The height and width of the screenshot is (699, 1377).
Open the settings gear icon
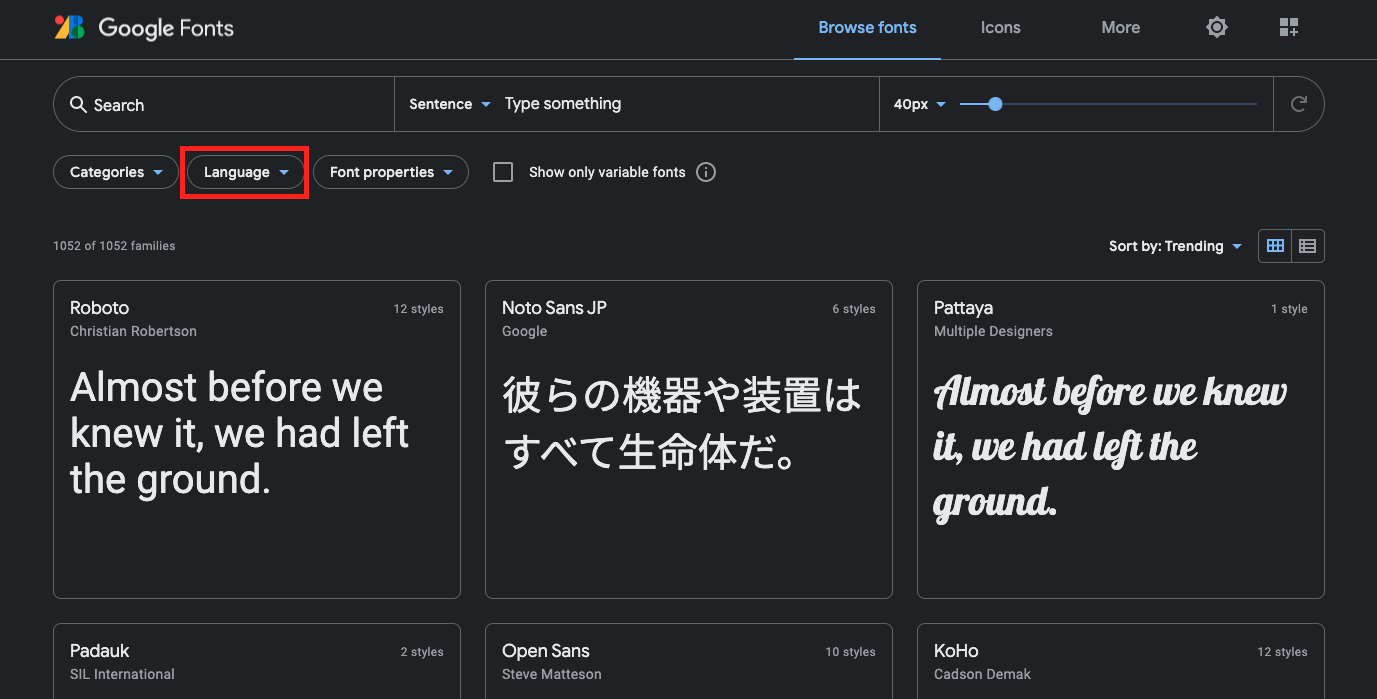click(x=1216, y=27)
